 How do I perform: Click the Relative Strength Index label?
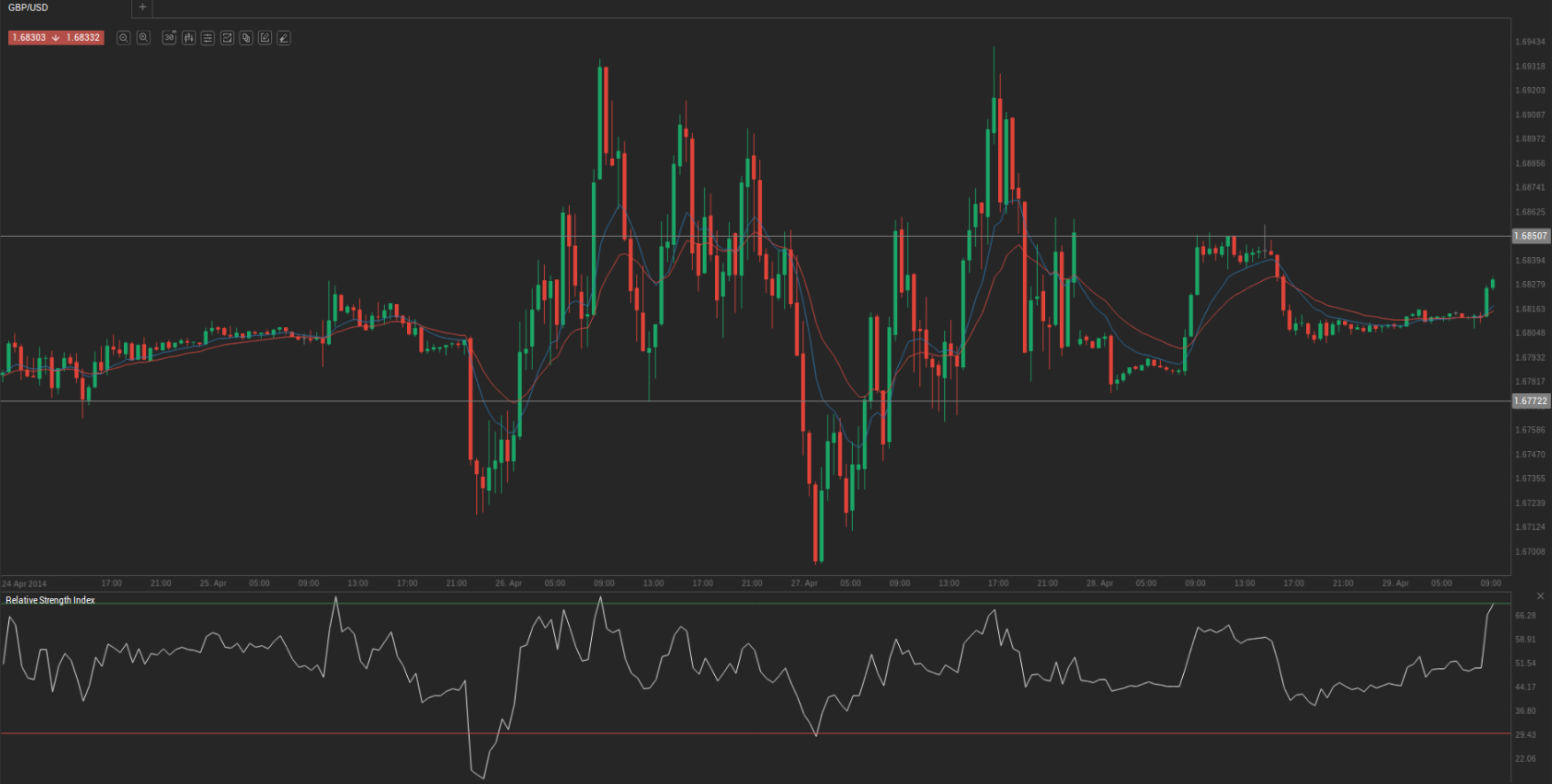pos(51,600)
